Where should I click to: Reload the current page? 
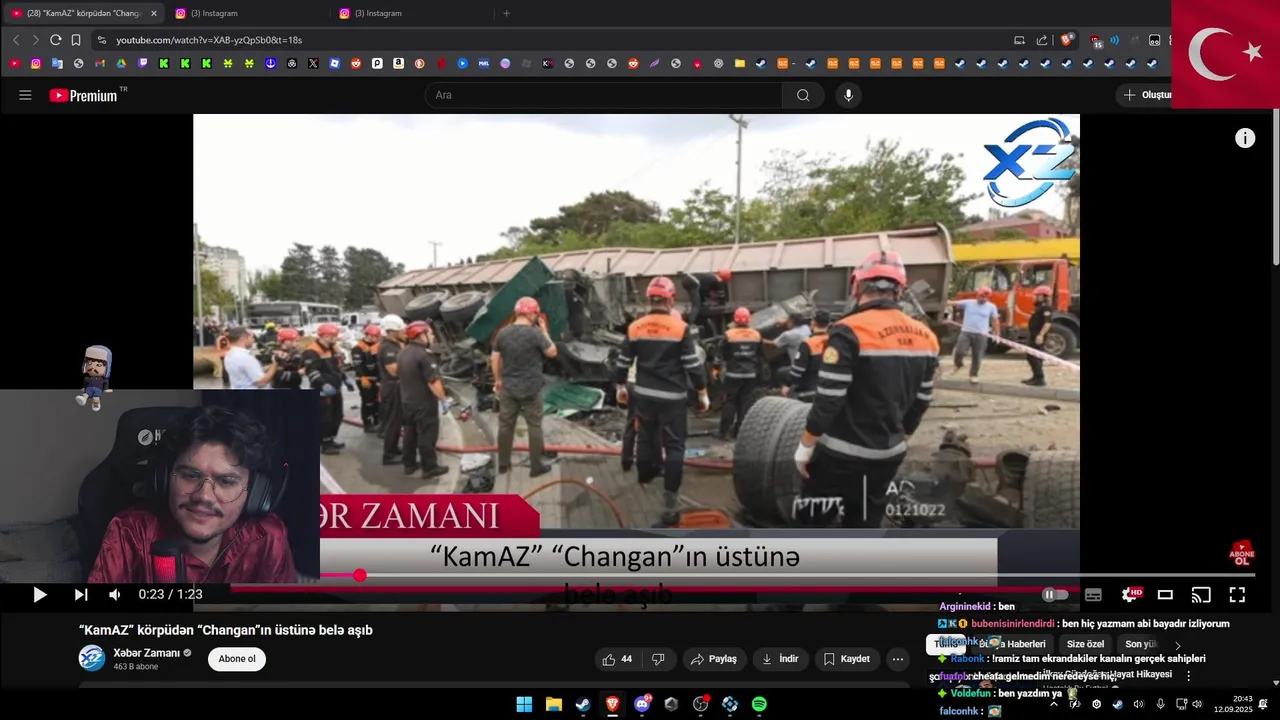(56, 40)
